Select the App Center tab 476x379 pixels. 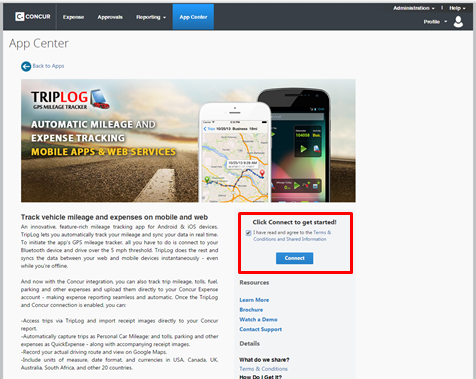(193, 17)
